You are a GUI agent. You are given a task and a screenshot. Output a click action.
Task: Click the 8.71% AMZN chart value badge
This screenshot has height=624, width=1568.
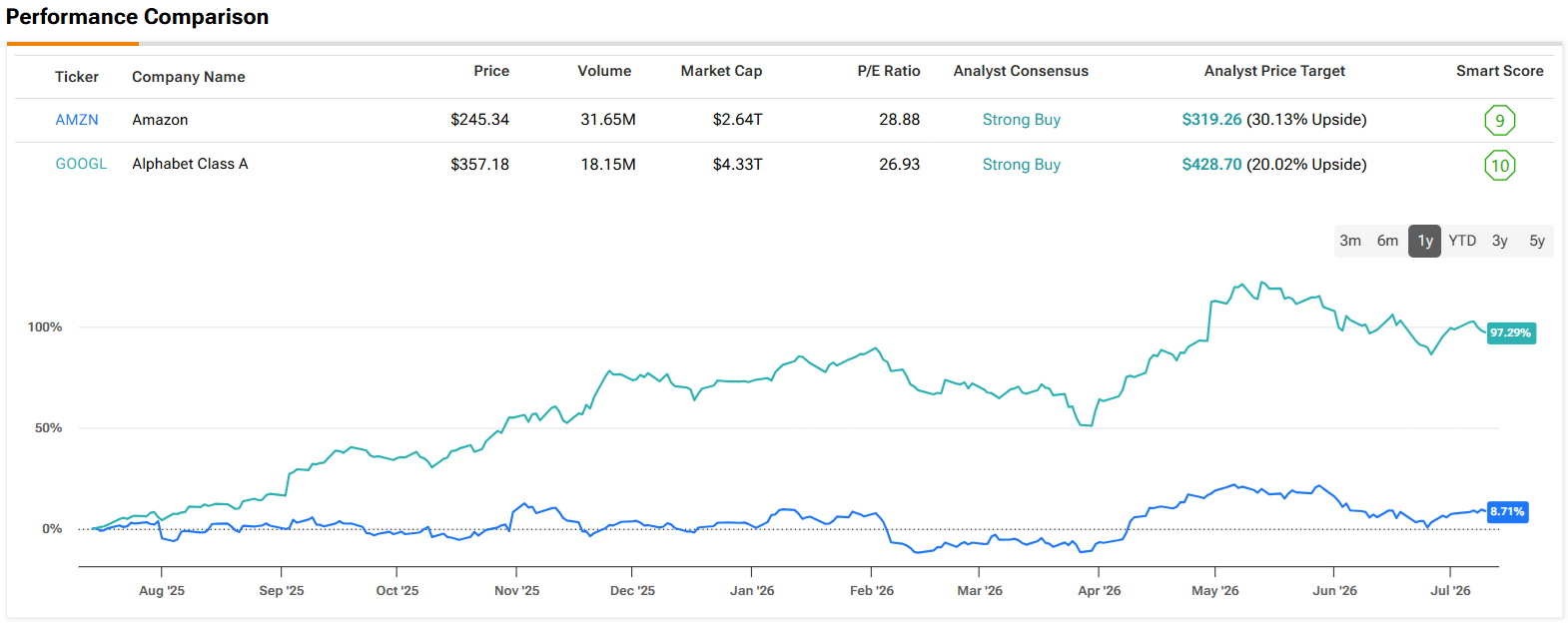(x=1508, y=512)
